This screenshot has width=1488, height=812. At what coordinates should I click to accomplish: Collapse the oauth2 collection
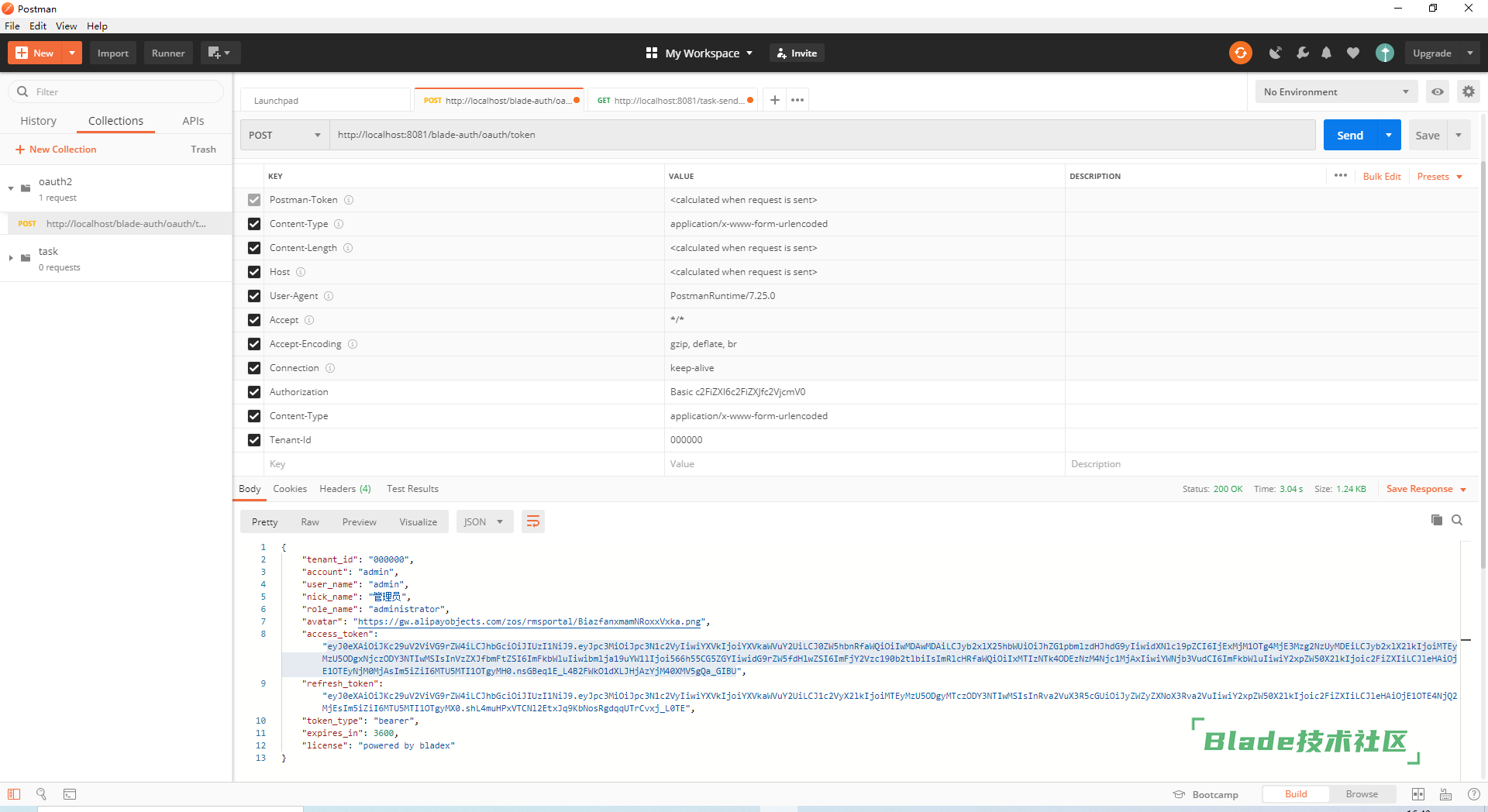click(11, 188)
